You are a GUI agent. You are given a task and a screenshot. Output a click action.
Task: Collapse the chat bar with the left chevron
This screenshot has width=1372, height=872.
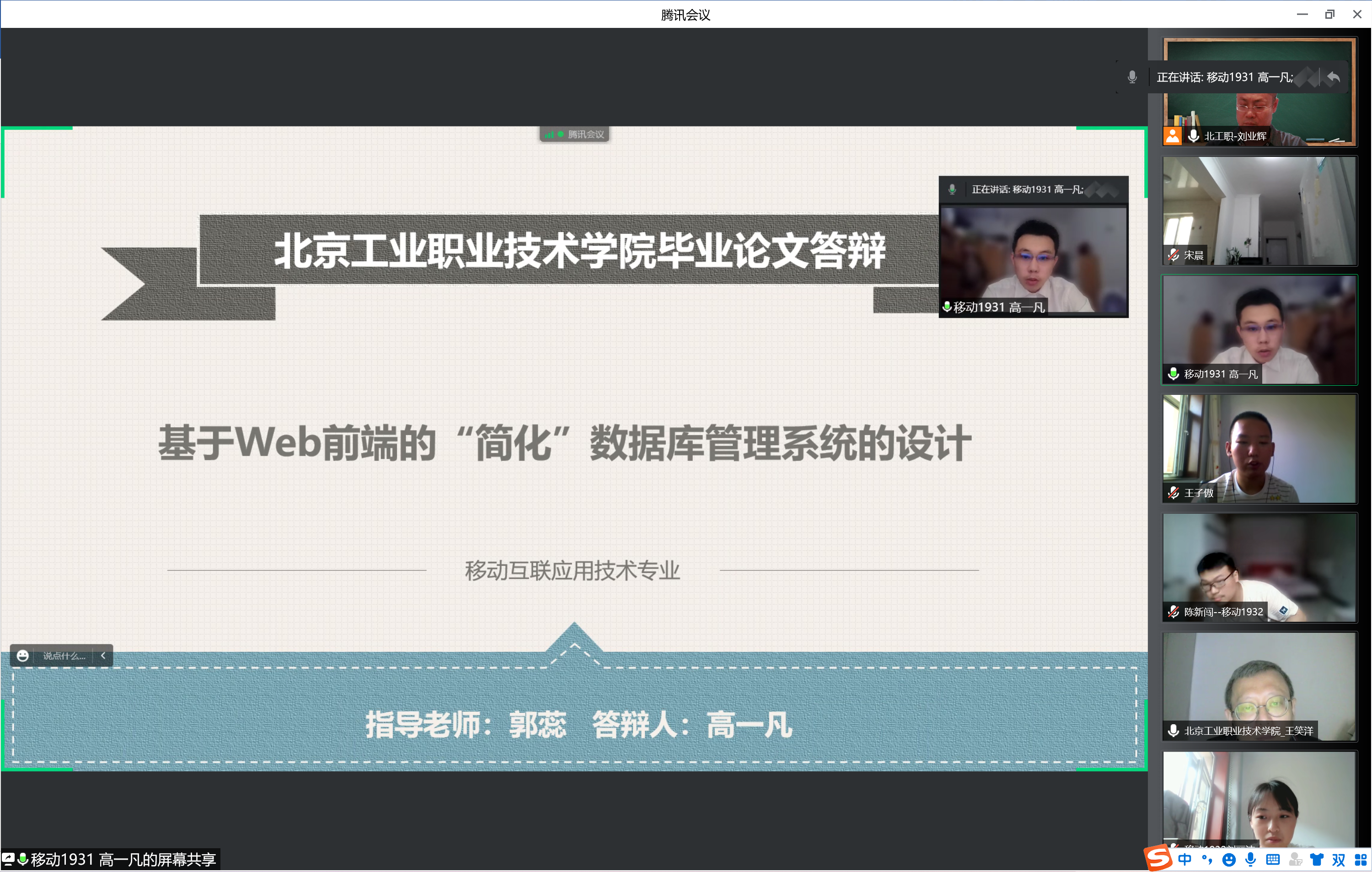103,656
